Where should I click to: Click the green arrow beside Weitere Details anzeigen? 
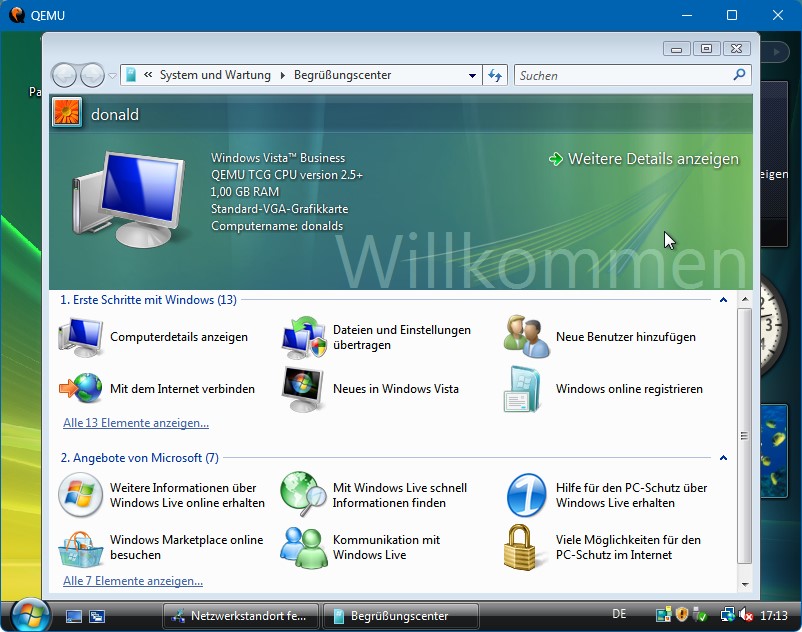tap(555, 159)
